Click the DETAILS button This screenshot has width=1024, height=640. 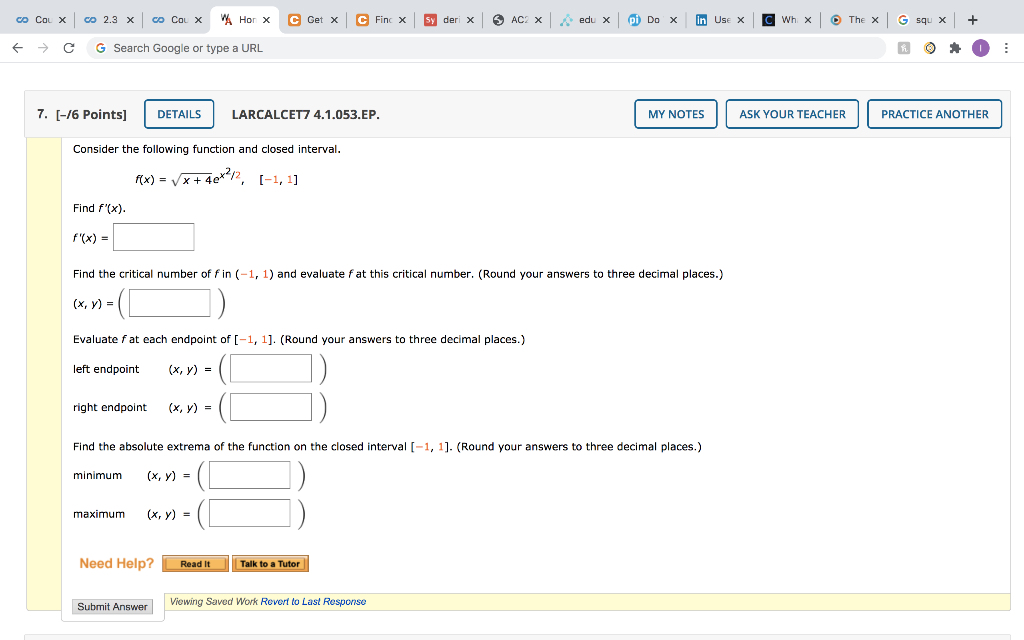point(179,114)
